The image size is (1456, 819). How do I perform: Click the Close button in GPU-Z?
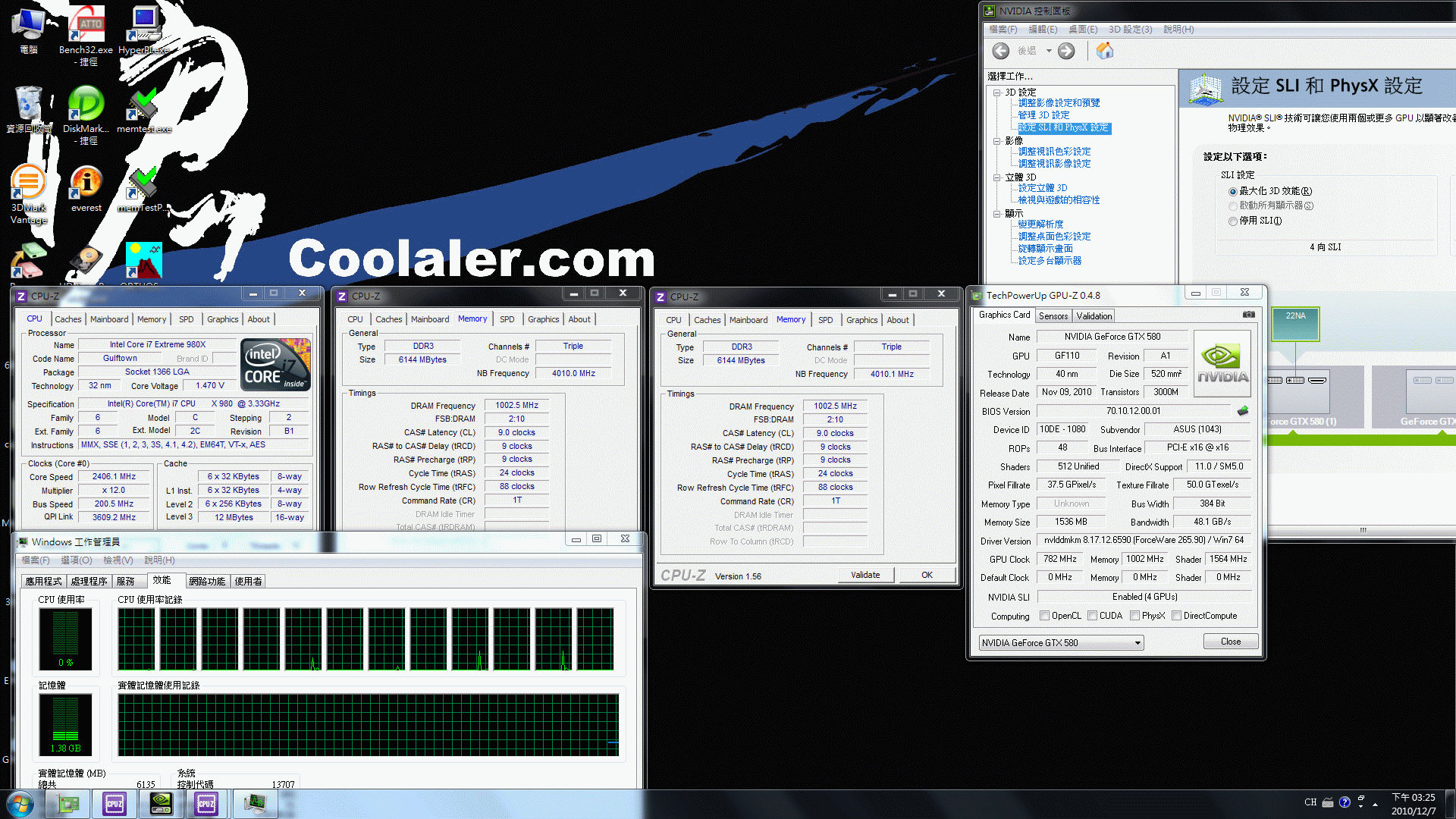pyautogui.click(x=1230, y=642)
